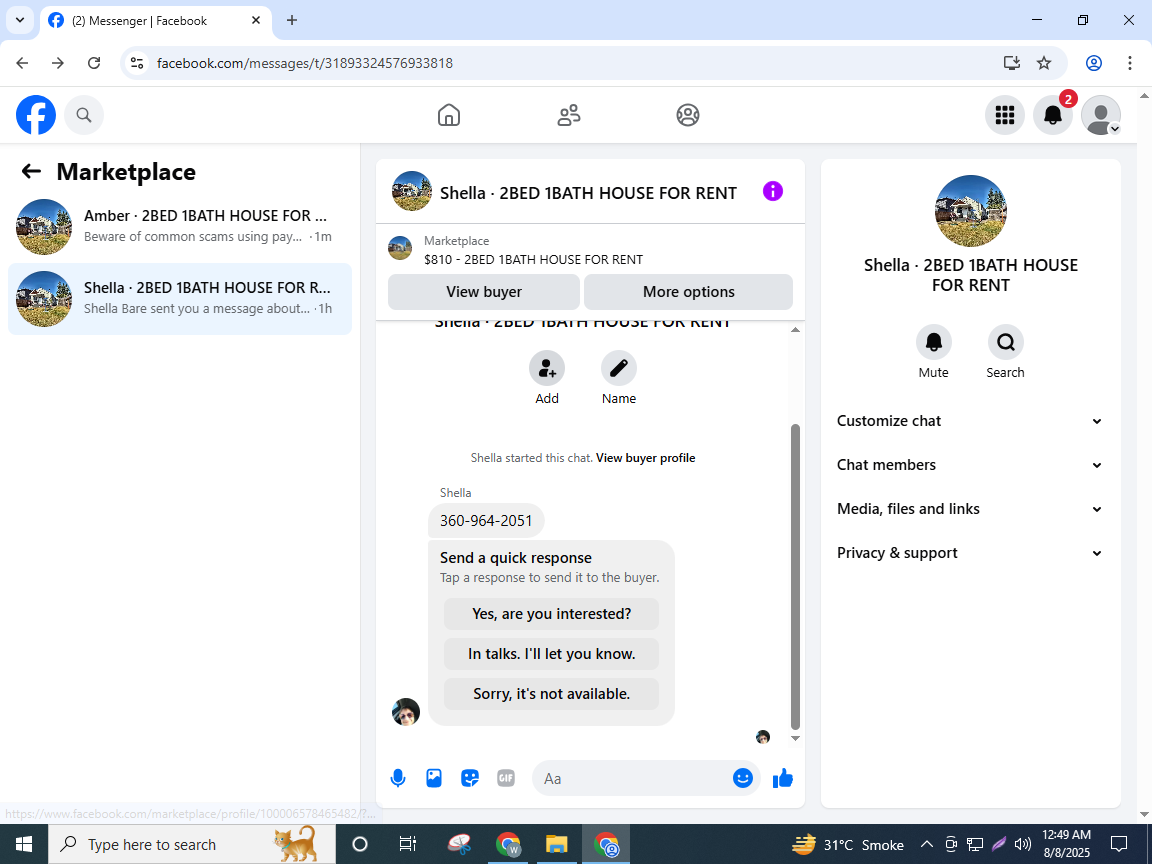Open the Windows Start menu
The height and width of the screenshot is (864, 1152).
(x=24, y=844)
